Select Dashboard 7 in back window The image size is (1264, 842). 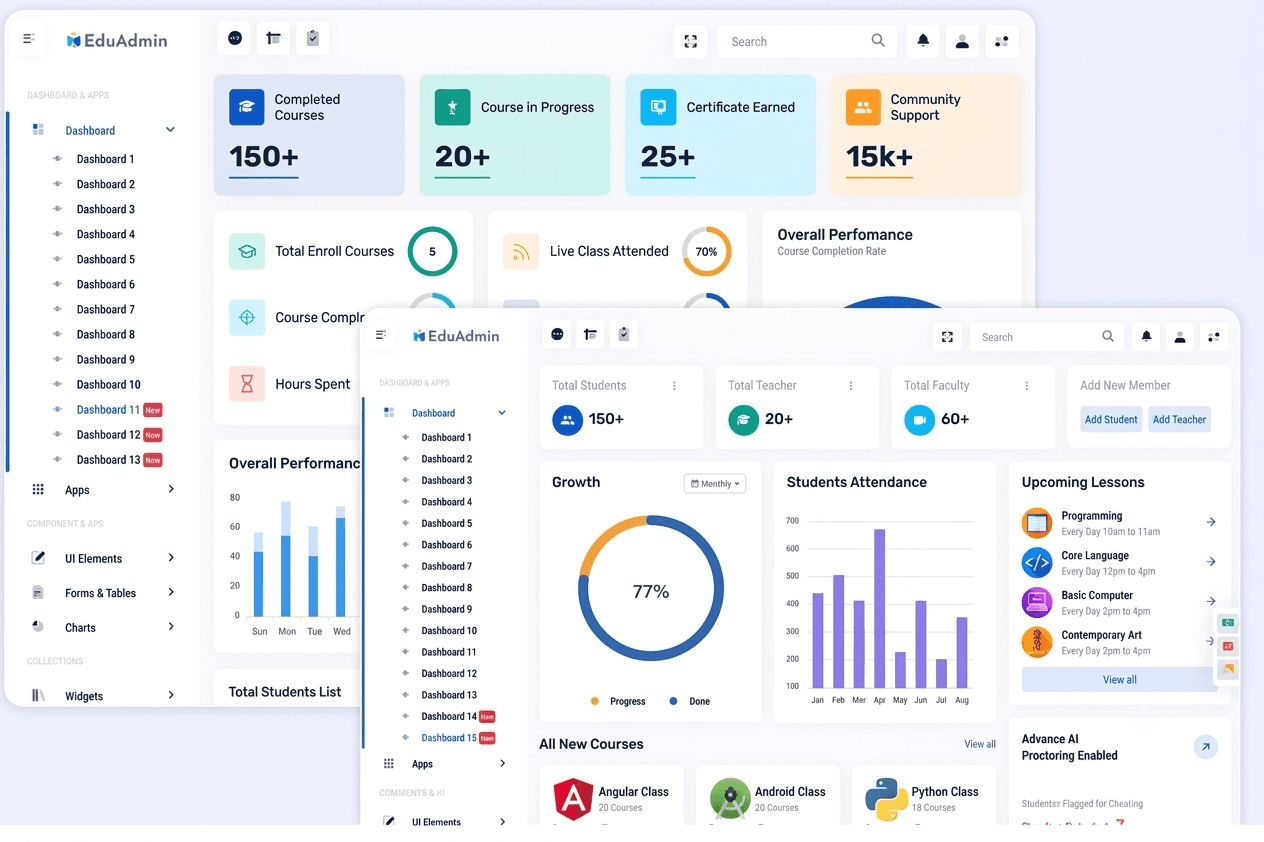(105, 309)
